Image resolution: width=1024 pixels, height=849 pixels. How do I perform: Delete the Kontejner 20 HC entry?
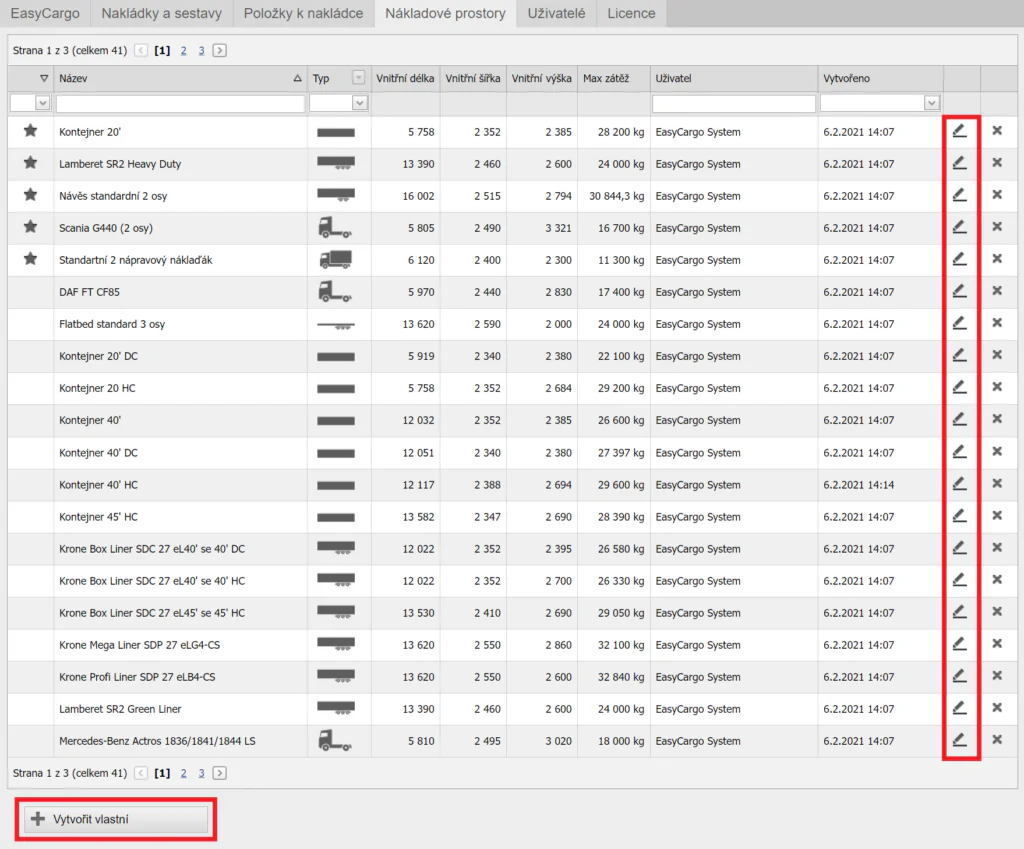[x=997, y=387]
